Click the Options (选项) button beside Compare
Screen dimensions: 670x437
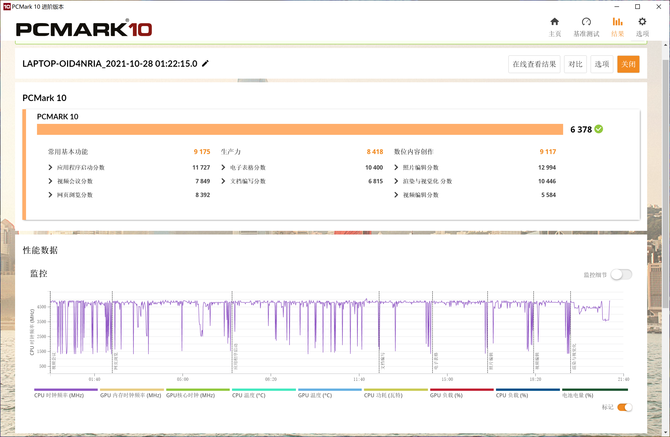(x=602, y=64)
